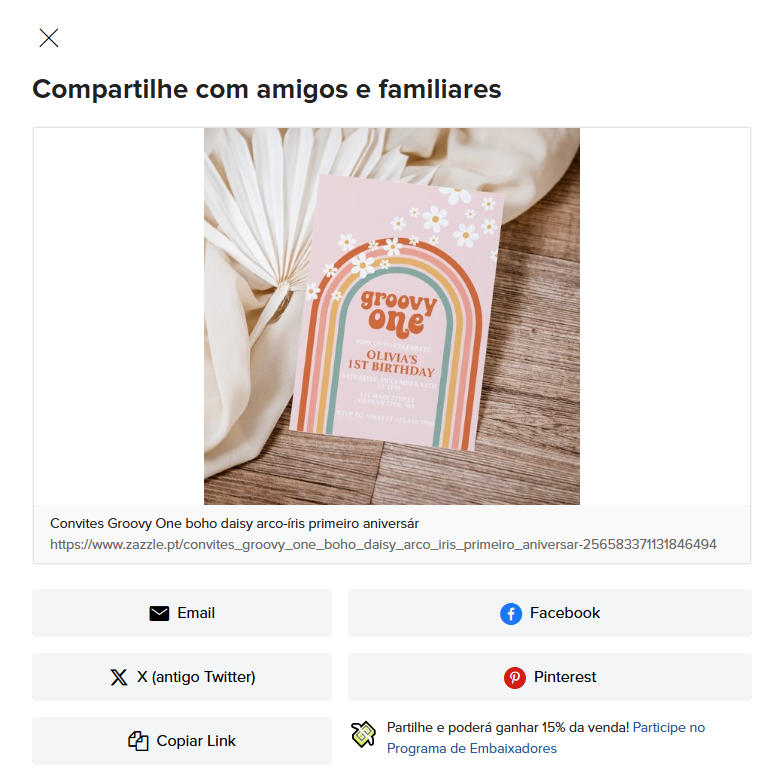Share via the X (antigo Twitter) label

pos(196,677)
